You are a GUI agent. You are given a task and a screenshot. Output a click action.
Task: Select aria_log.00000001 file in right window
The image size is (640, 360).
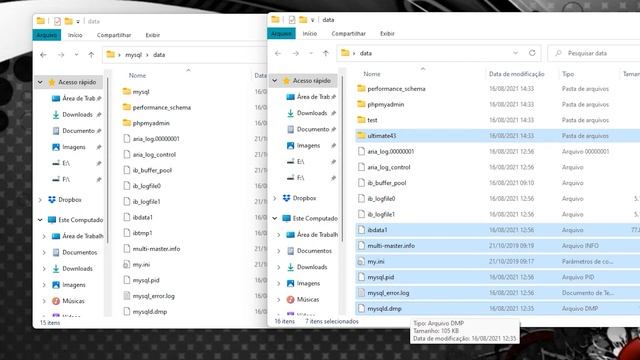pyautogui.click(x=497, y=151)
